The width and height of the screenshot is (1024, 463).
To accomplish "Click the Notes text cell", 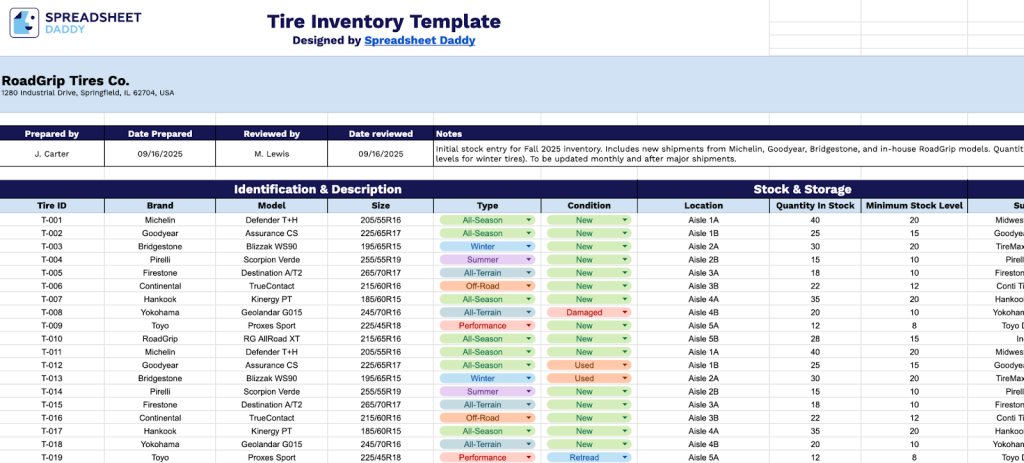I will pyautogui.click(x=729, y=154).
